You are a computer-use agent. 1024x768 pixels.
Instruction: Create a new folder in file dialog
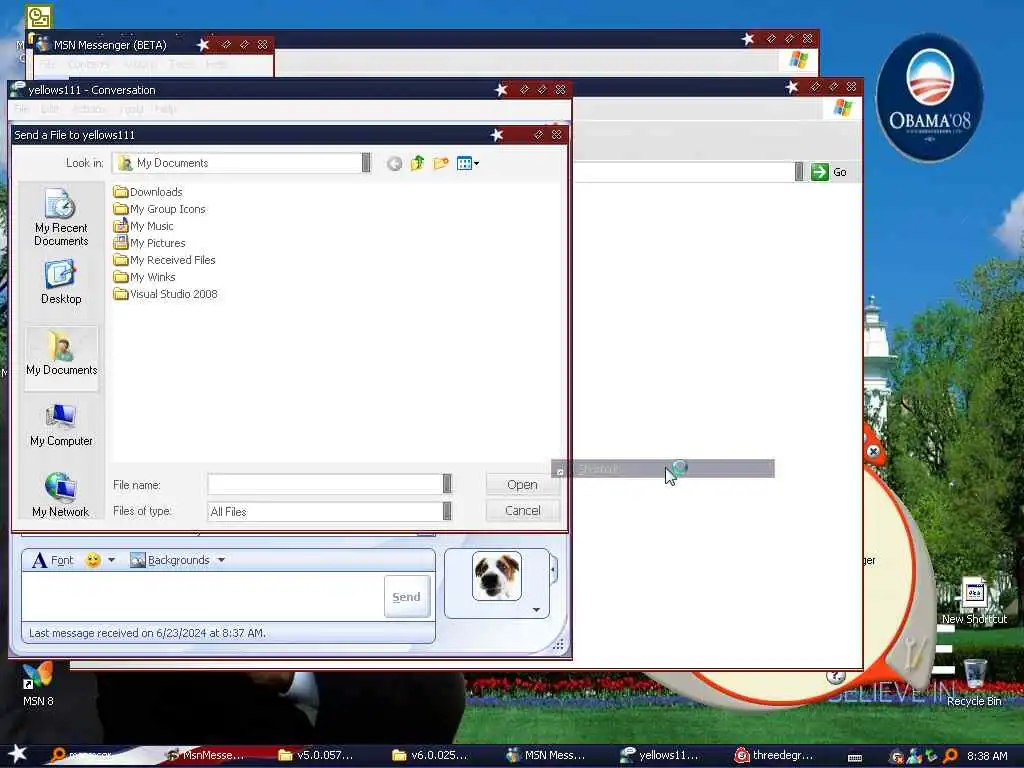441,163
